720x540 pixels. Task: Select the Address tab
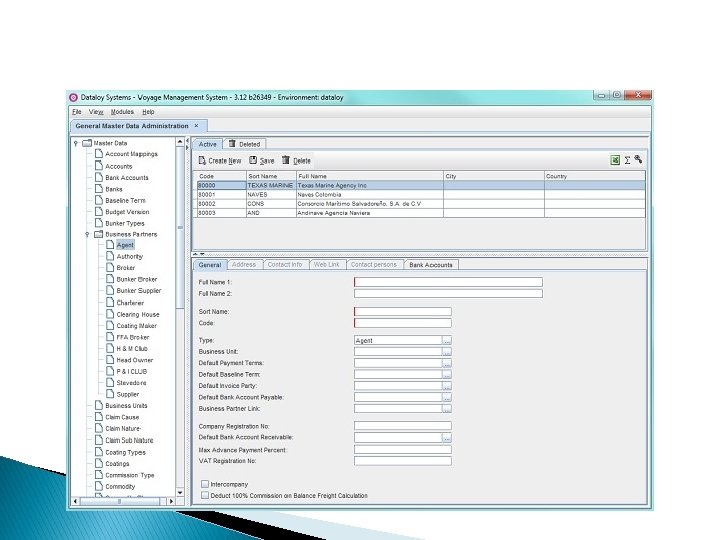point(244,264)
